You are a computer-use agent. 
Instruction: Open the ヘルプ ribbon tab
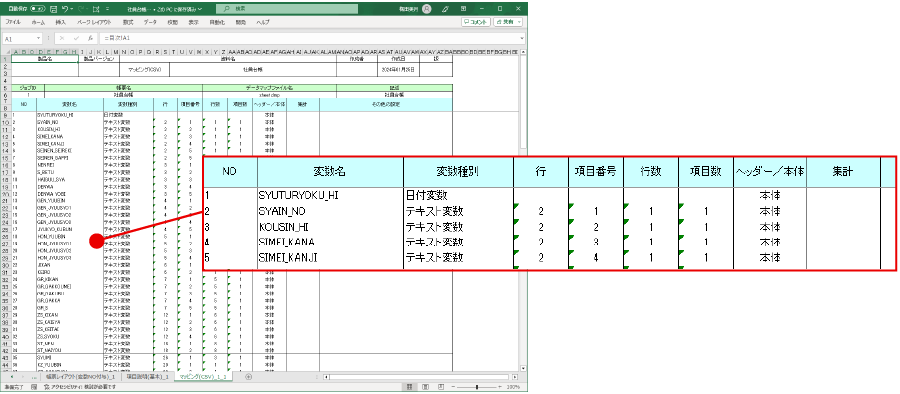pyautogui.click(x=263, y=22)
